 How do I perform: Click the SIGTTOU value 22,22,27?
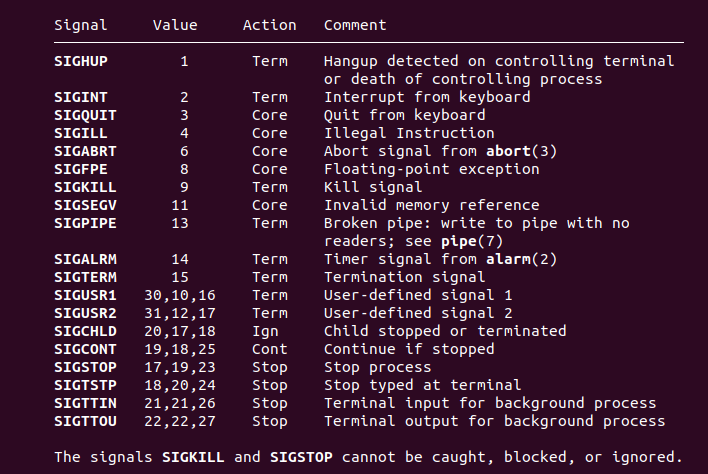pos(180,421)
